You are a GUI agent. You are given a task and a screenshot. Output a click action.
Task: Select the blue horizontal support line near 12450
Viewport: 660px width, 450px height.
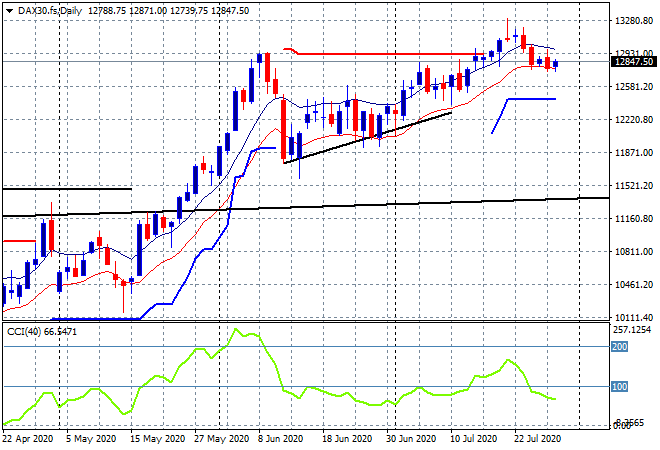coord(532,99)
